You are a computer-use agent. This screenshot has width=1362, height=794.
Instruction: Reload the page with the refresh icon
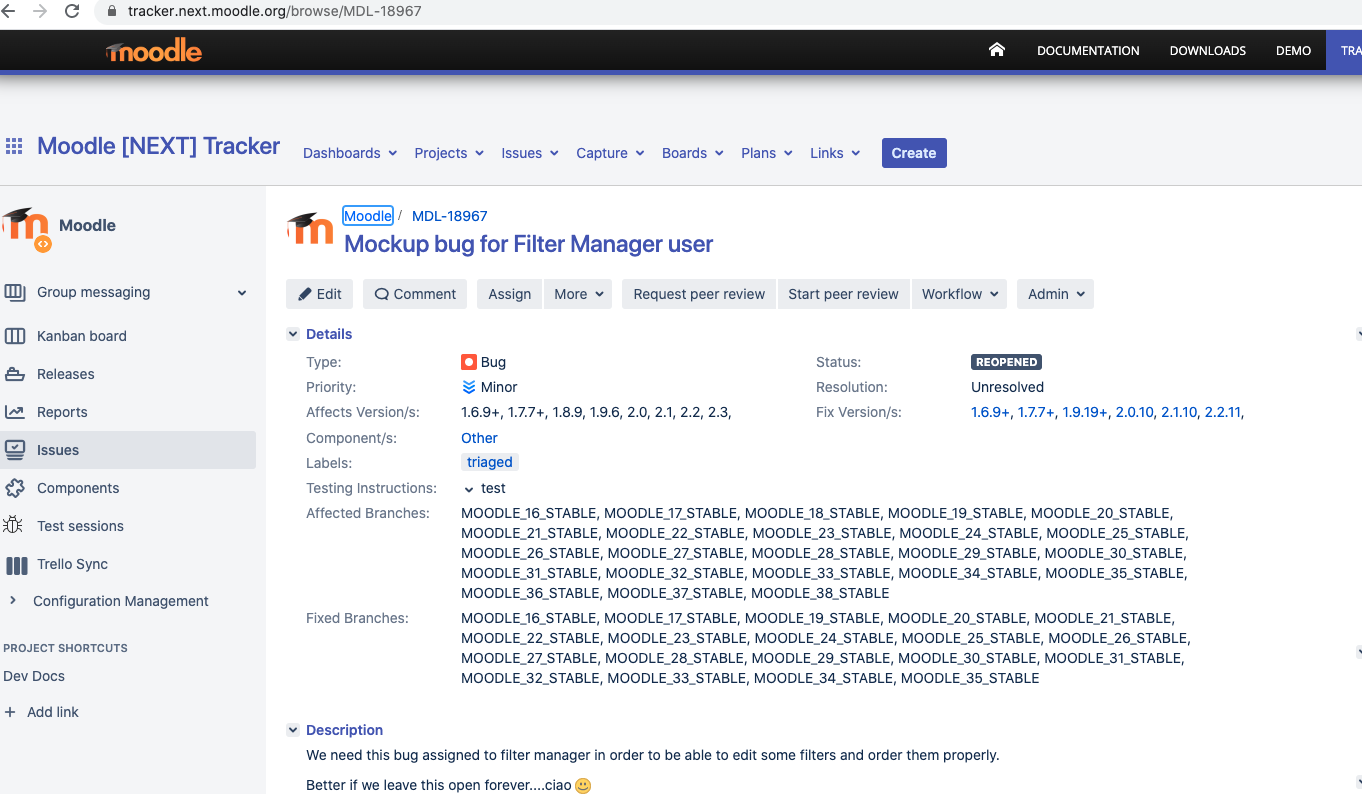tap(72, 12)
